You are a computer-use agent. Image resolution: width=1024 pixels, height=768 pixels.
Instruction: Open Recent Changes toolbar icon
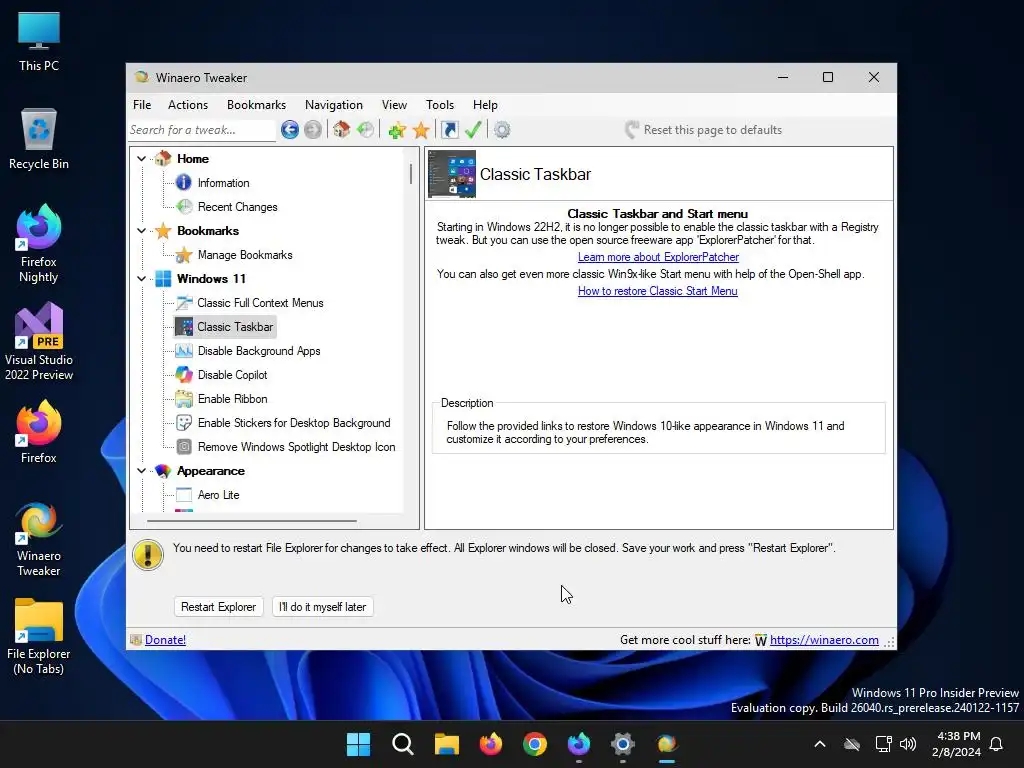pyautogui.click(x=365, y=129)
